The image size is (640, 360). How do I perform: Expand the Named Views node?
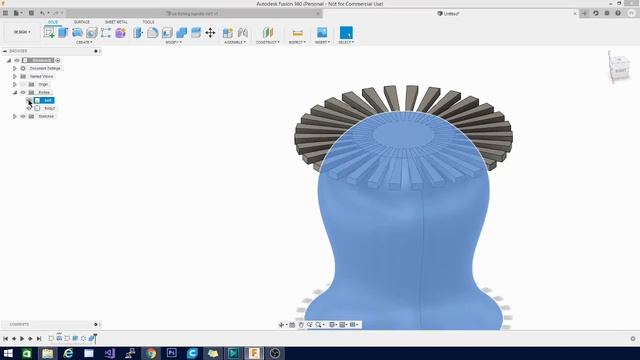tap(15, 76)
